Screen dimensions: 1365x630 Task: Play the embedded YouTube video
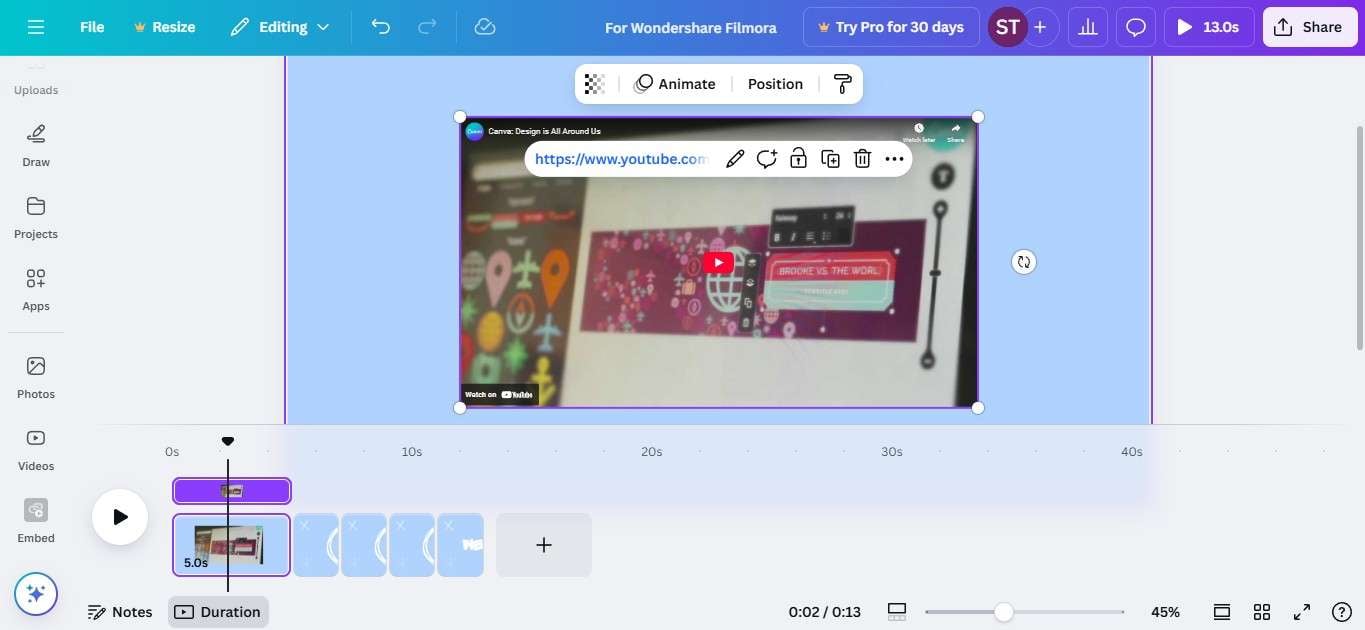coord(717,263)
